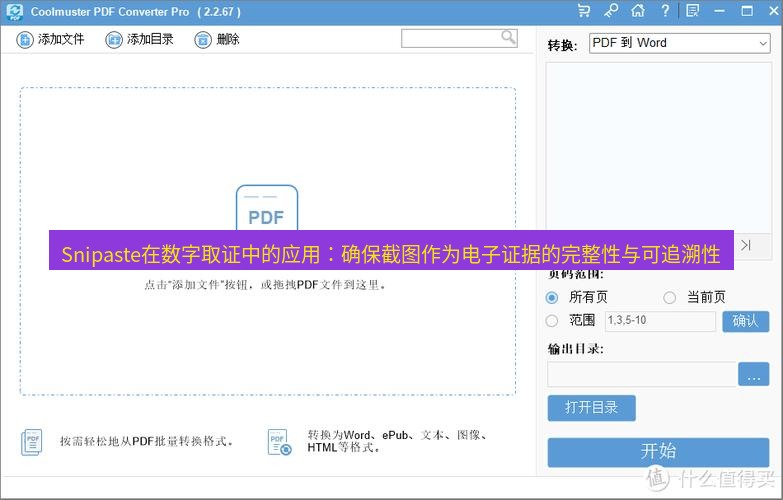Click the batch conversion documents icon
783x500 pixels.
pyautogui.click(x=32, y=442)
